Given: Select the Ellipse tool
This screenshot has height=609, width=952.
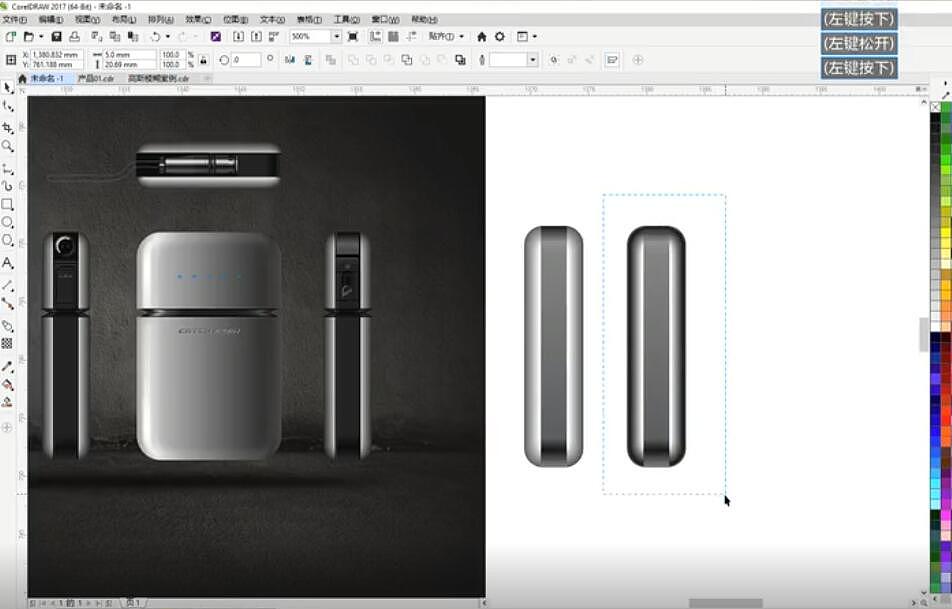Looking at the screenshot, I should [x=8, y=222].
